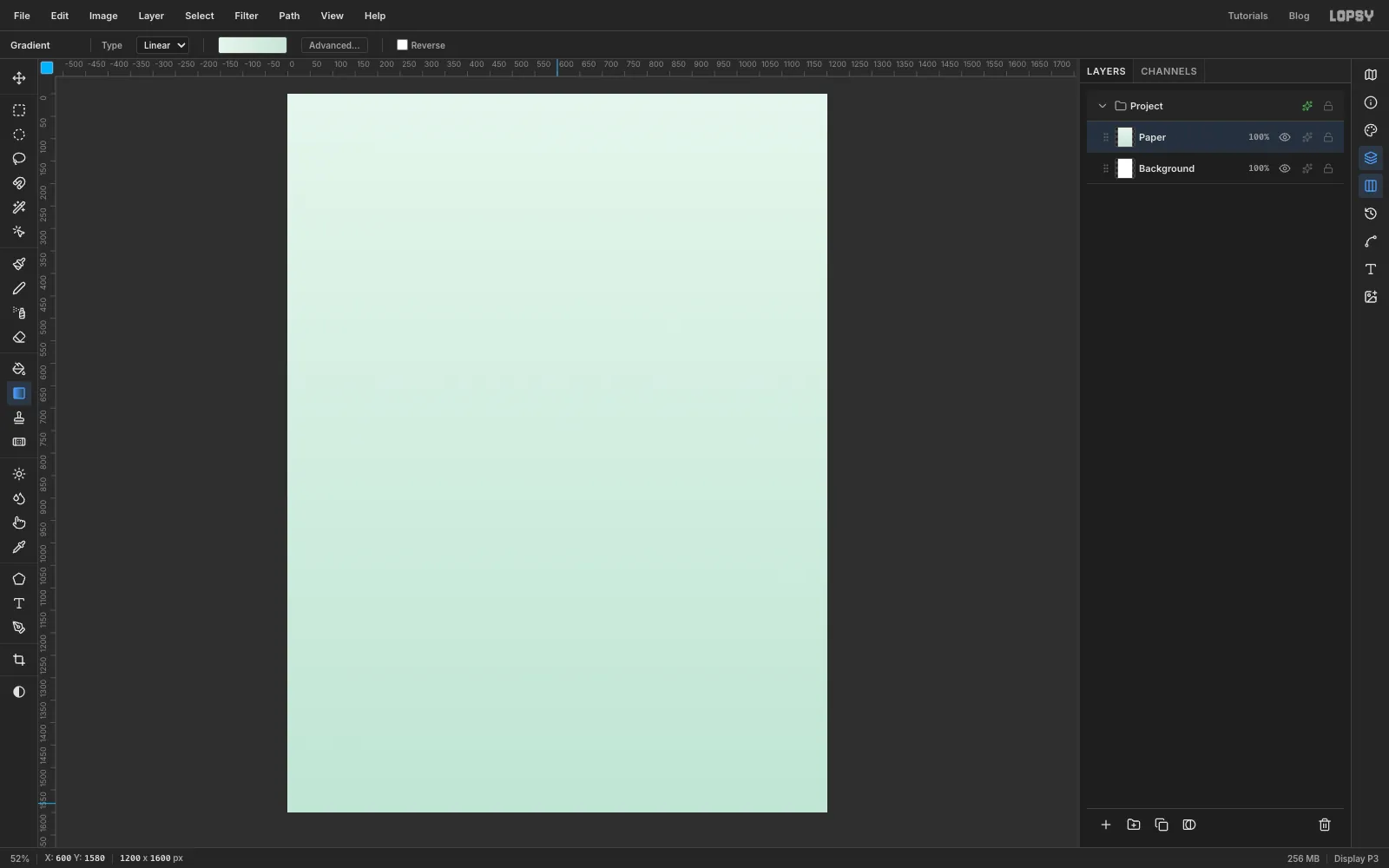Viewport: 1389px width, 868px height.
Task: Activate the Text tool in left toolbar
Action: click(19, 603)
